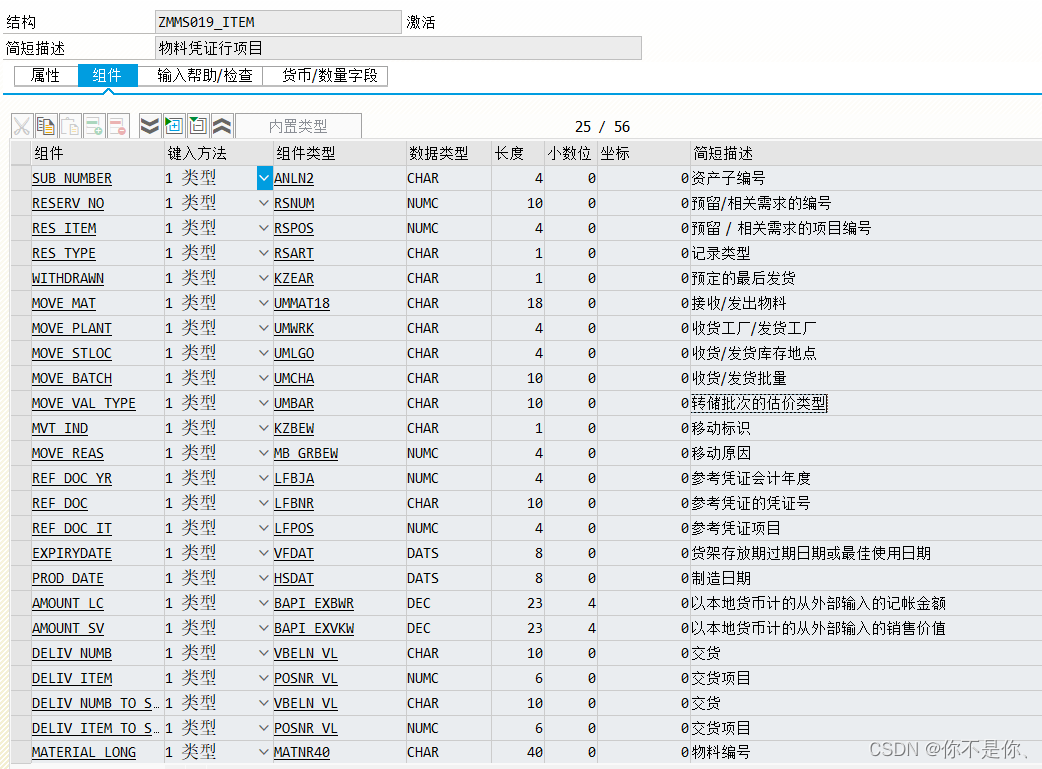Open the dropdown on the UMMAT18 row
1042x769 pixels.
263,303
